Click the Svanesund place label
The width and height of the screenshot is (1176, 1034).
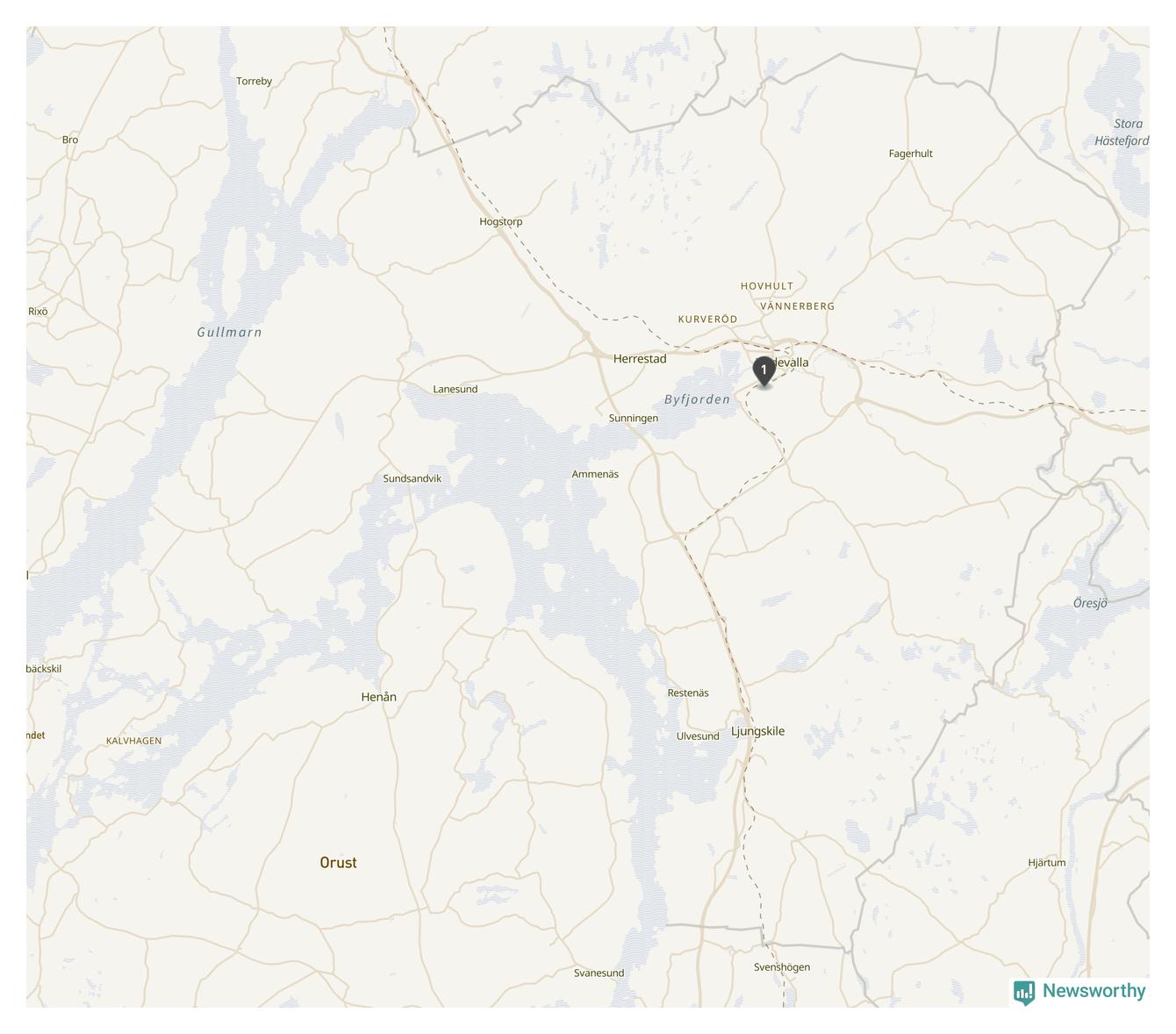pyautogui.click(x=599, y=973)
